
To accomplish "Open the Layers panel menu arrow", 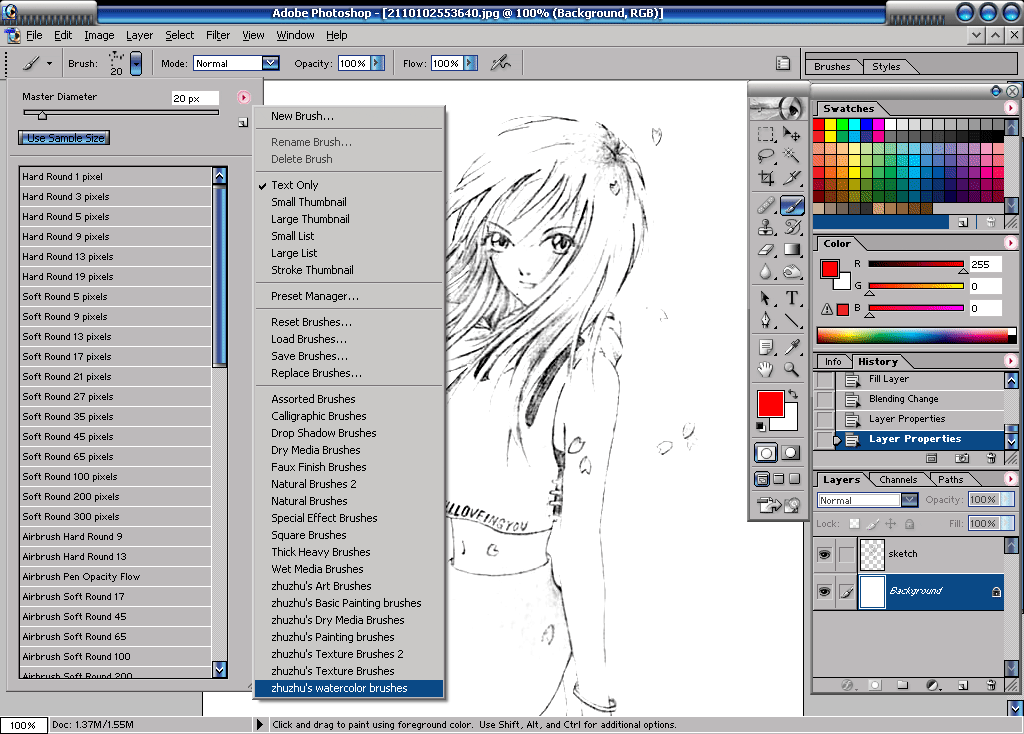I will (x=1010, y=479).
